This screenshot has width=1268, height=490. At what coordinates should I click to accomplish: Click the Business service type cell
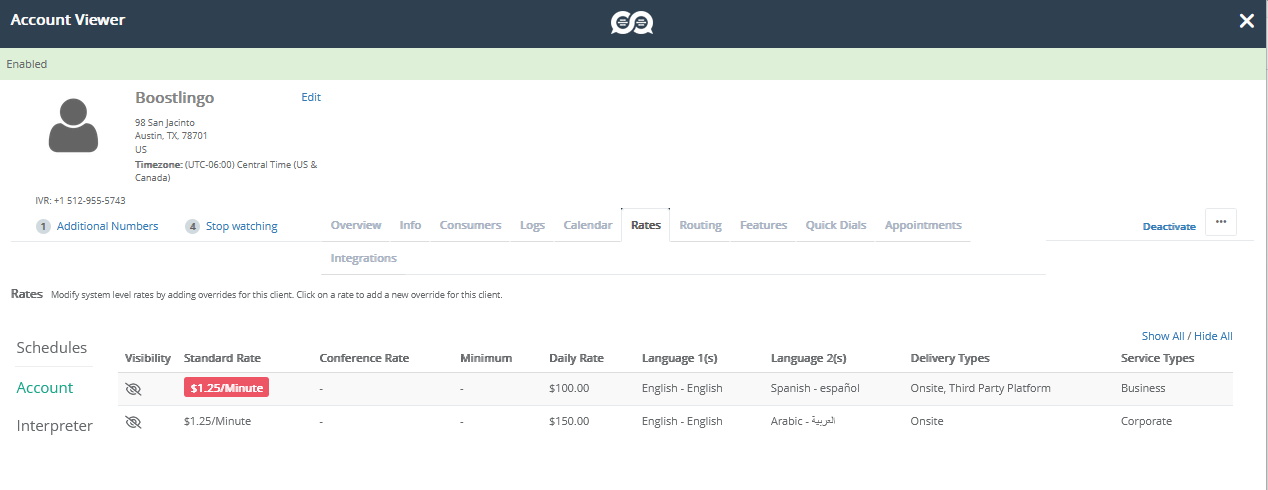point(1143,388)
